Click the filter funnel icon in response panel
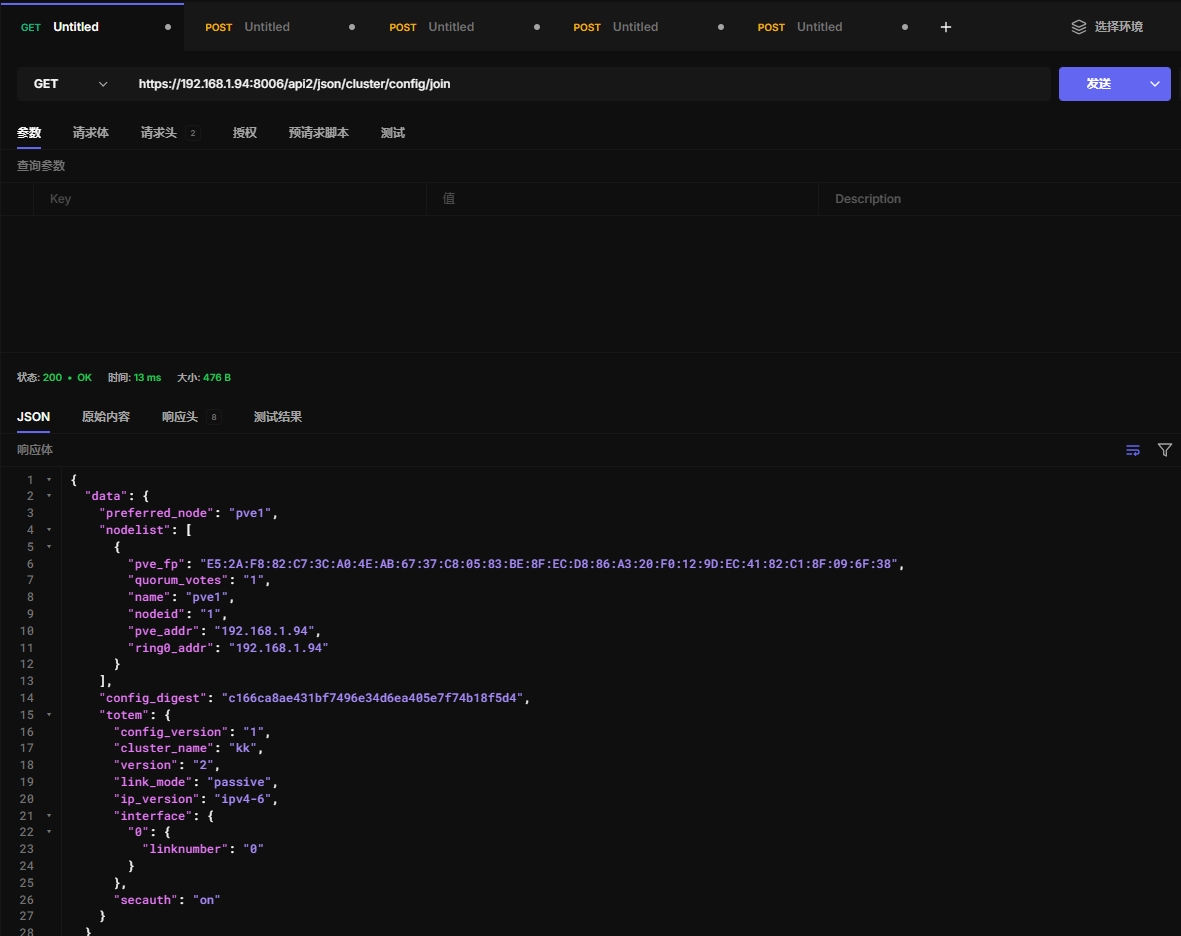The image size is (1181, 936). coord(1165,450)
